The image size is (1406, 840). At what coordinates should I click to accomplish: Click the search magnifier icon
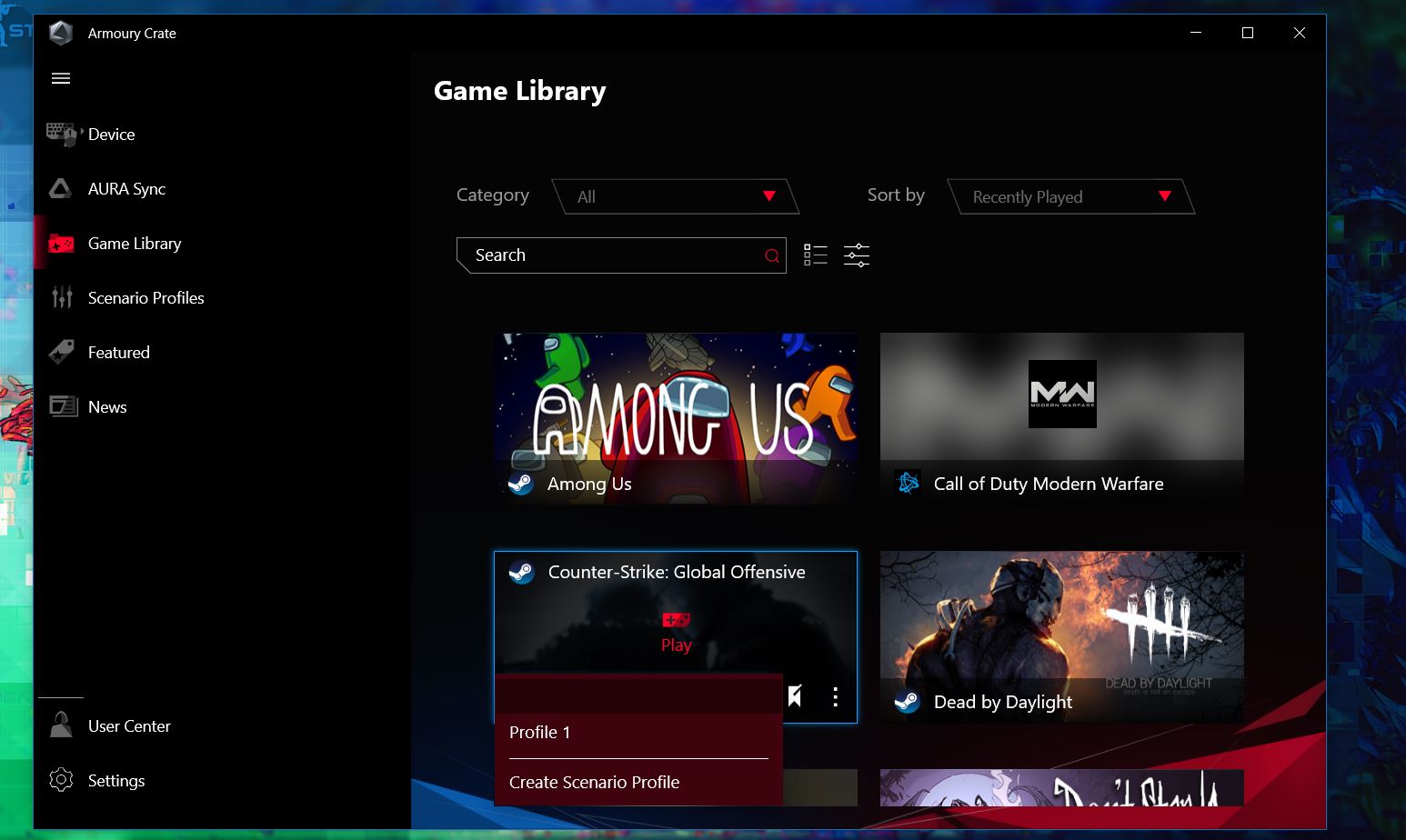(x=772, y=256)
